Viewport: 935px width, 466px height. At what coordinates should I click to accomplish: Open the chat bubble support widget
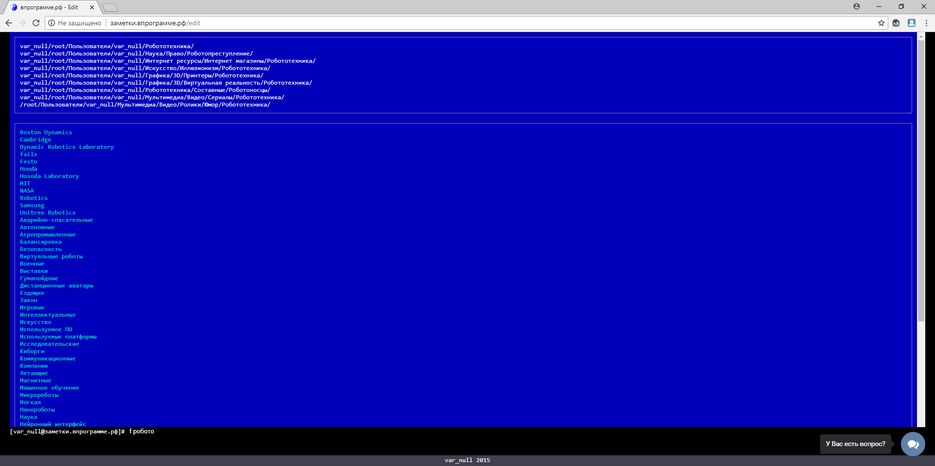pyautogui.click(x=912, y=444)
